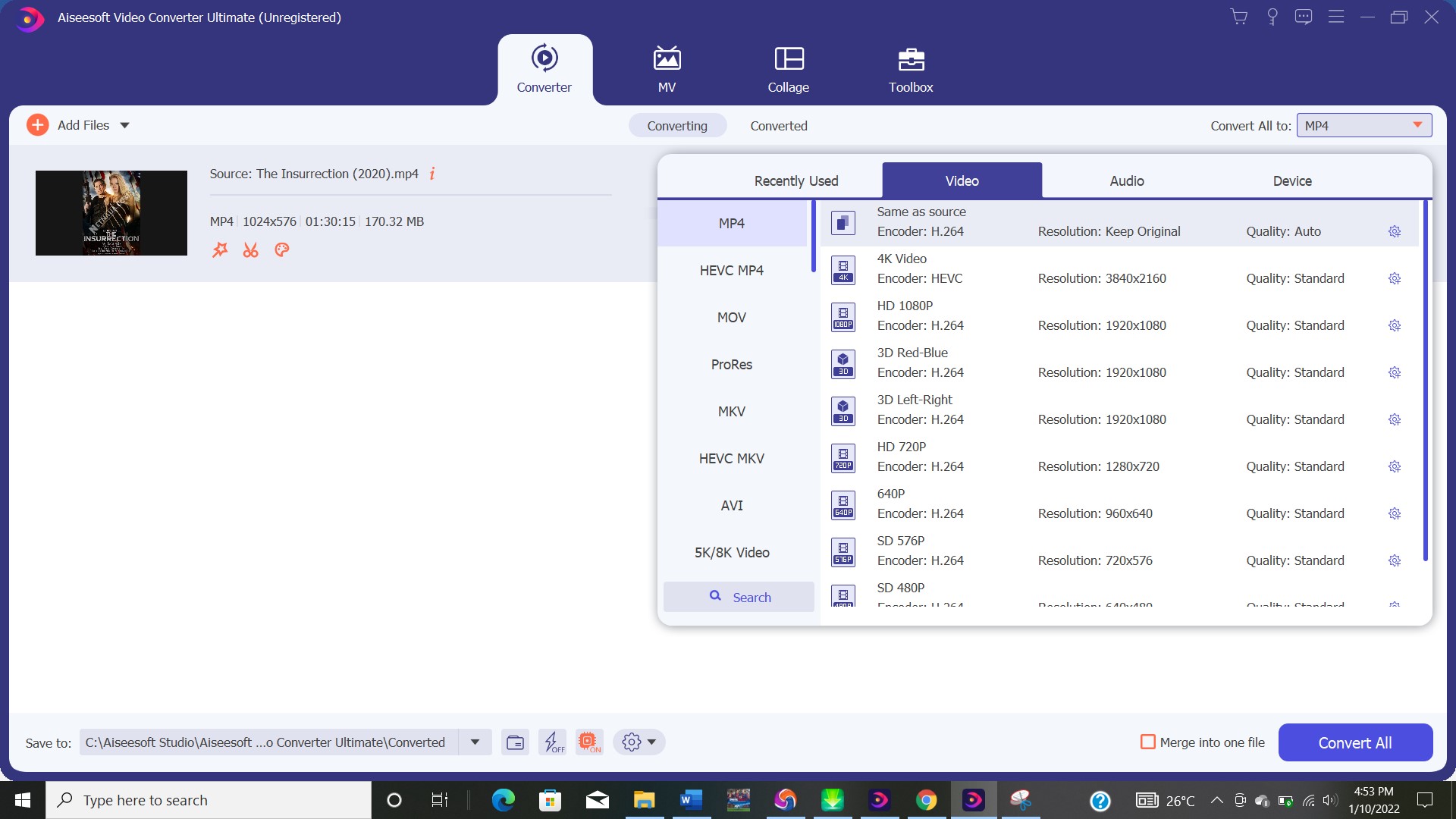Click the 4K Video format icon
This screenshot has height=819, width=1456.
click(x=843, y=269)
